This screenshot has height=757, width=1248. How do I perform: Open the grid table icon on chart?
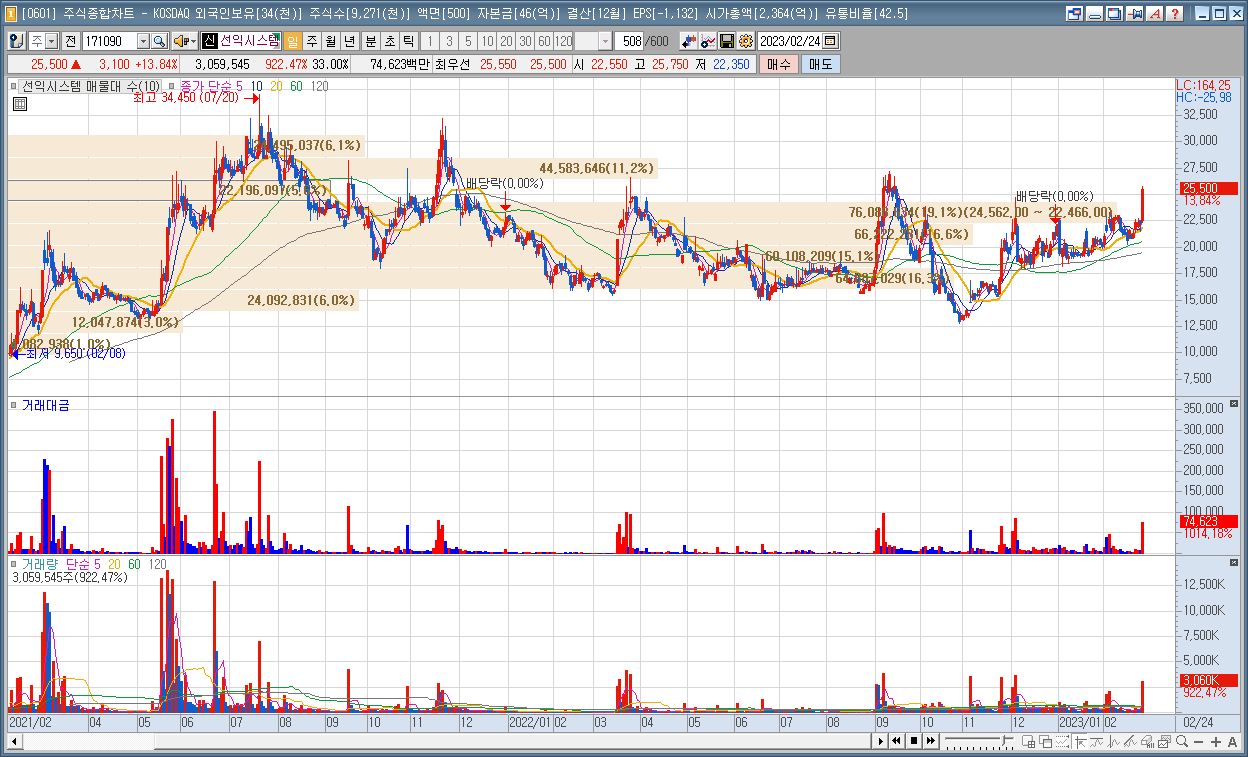[19, 104]
